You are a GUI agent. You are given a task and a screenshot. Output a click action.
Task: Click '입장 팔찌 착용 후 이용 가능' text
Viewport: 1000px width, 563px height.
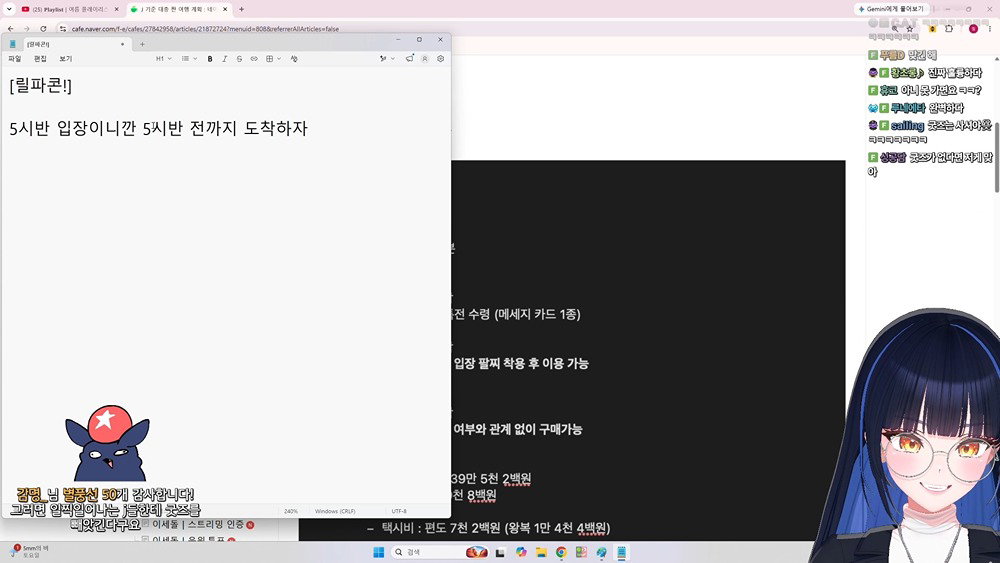(x=521, y=363)
